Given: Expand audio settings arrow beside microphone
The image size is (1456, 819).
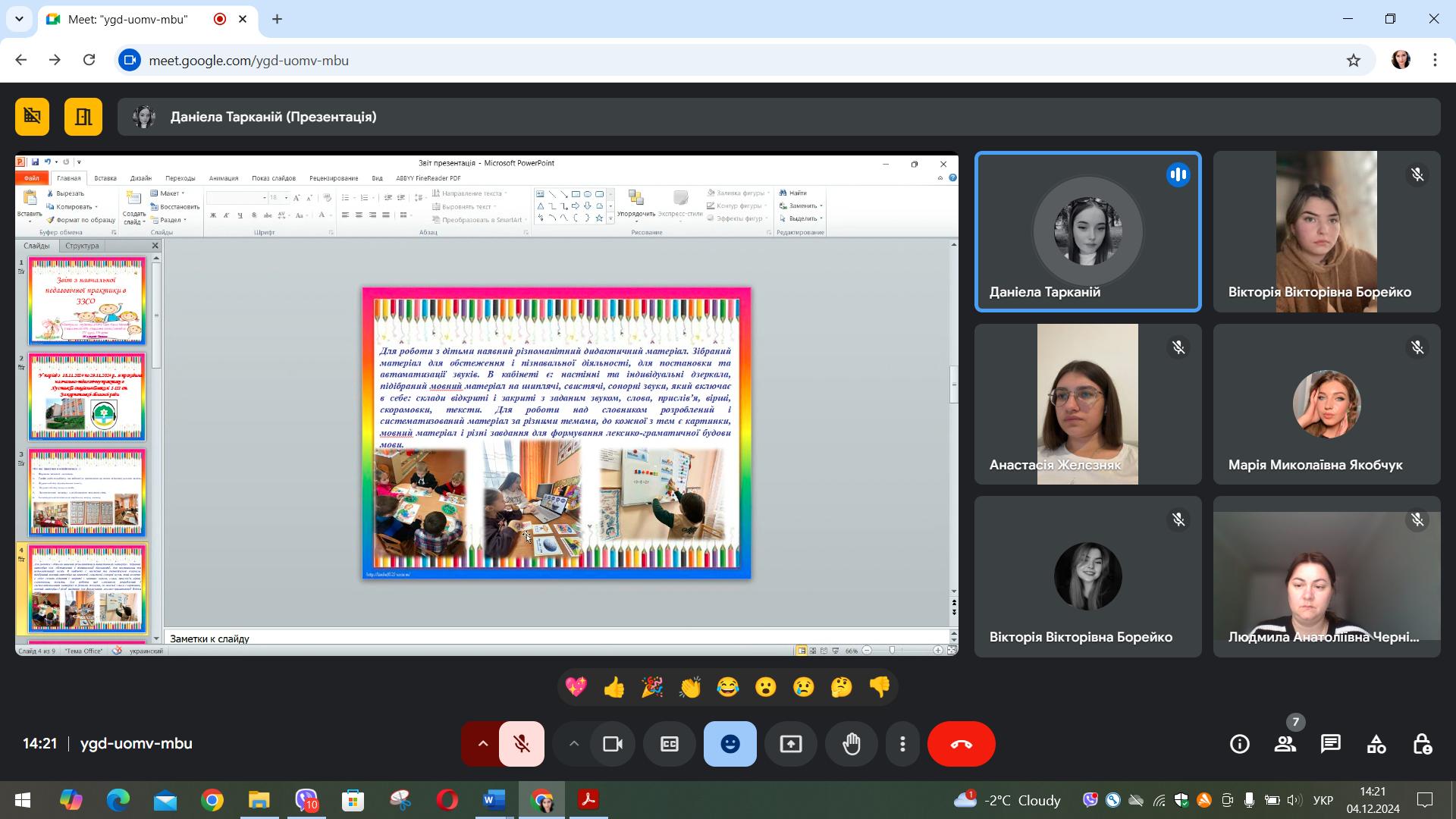Looking at the screenshot, I should [x=482, y=744].
